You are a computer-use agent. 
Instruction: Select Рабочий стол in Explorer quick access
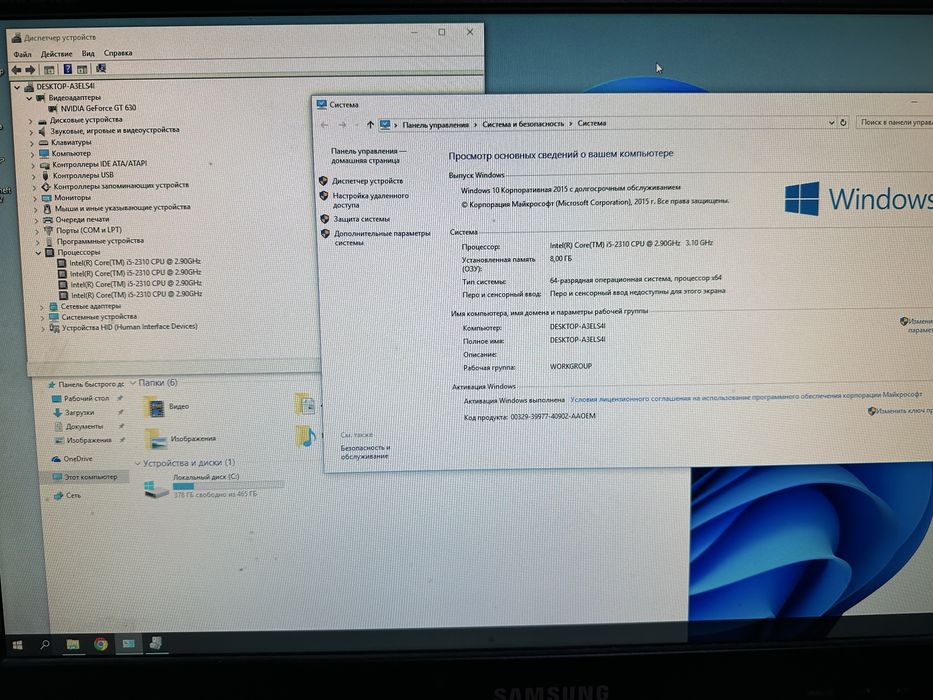click(86, 399)
